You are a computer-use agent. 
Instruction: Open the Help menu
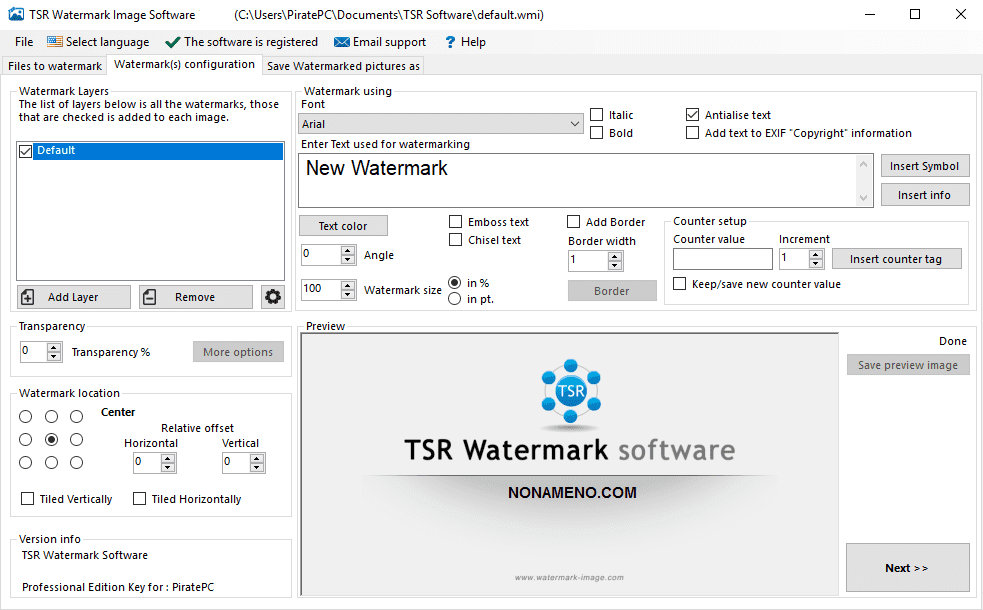465,42
